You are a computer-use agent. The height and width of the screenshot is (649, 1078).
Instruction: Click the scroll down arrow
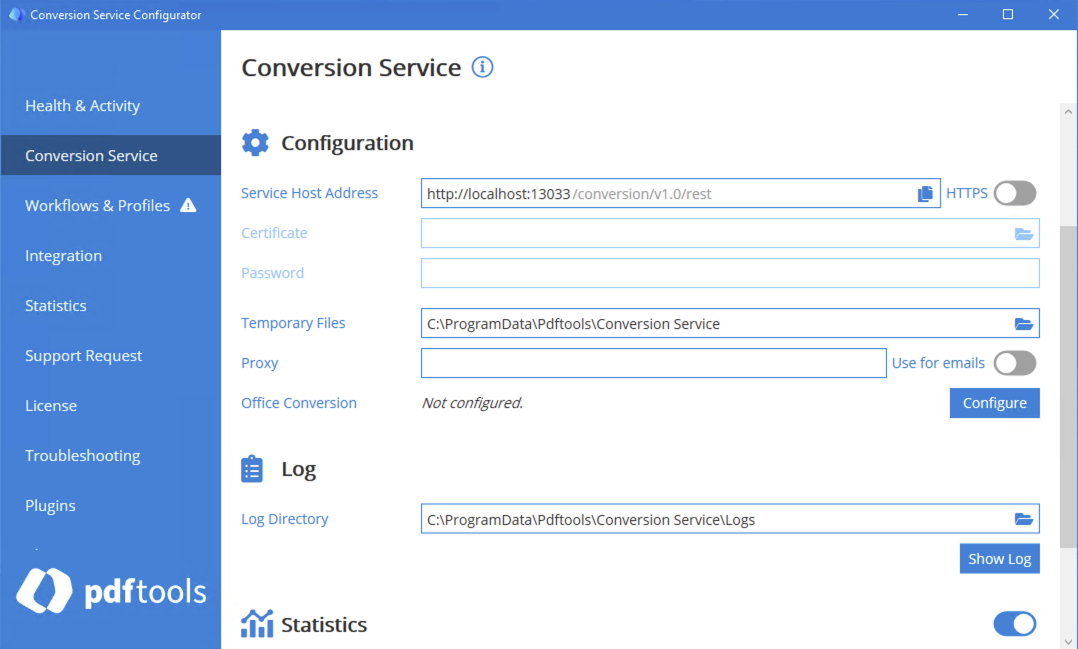[x=1068, y=641]
